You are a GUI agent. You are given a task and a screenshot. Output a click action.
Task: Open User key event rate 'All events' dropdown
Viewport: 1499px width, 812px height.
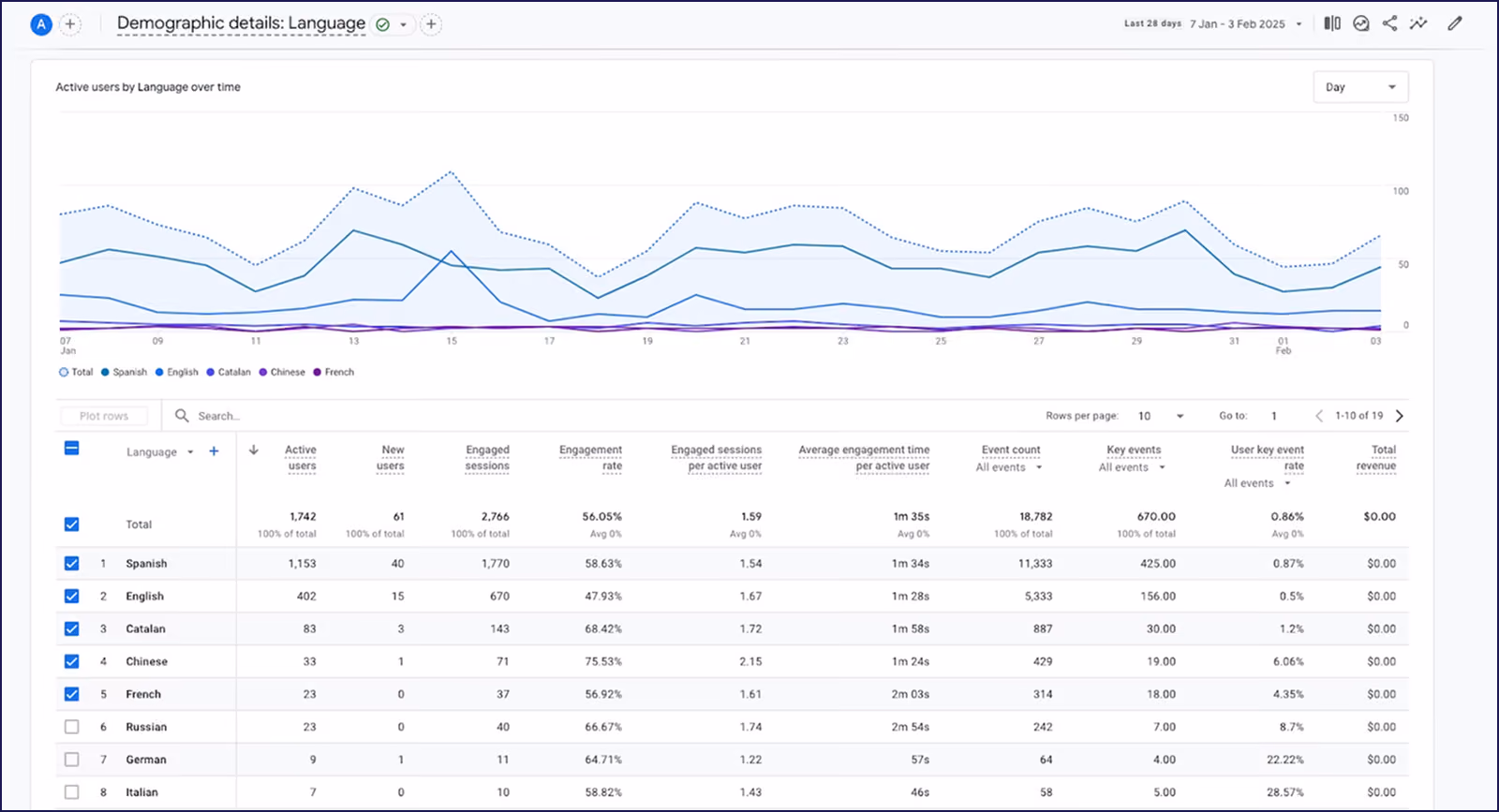click(x=1257, y=483)
